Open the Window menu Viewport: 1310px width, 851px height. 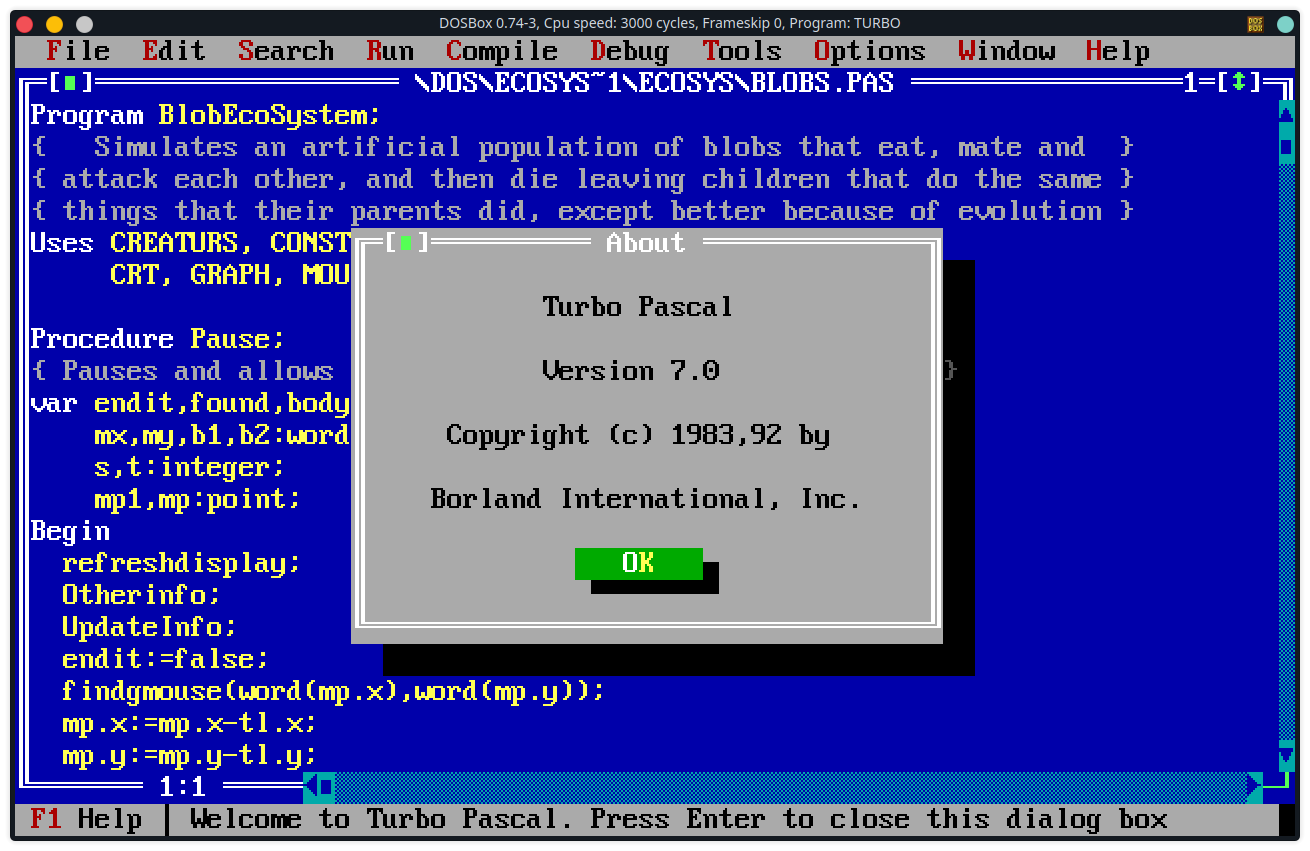click(1006, 51)
